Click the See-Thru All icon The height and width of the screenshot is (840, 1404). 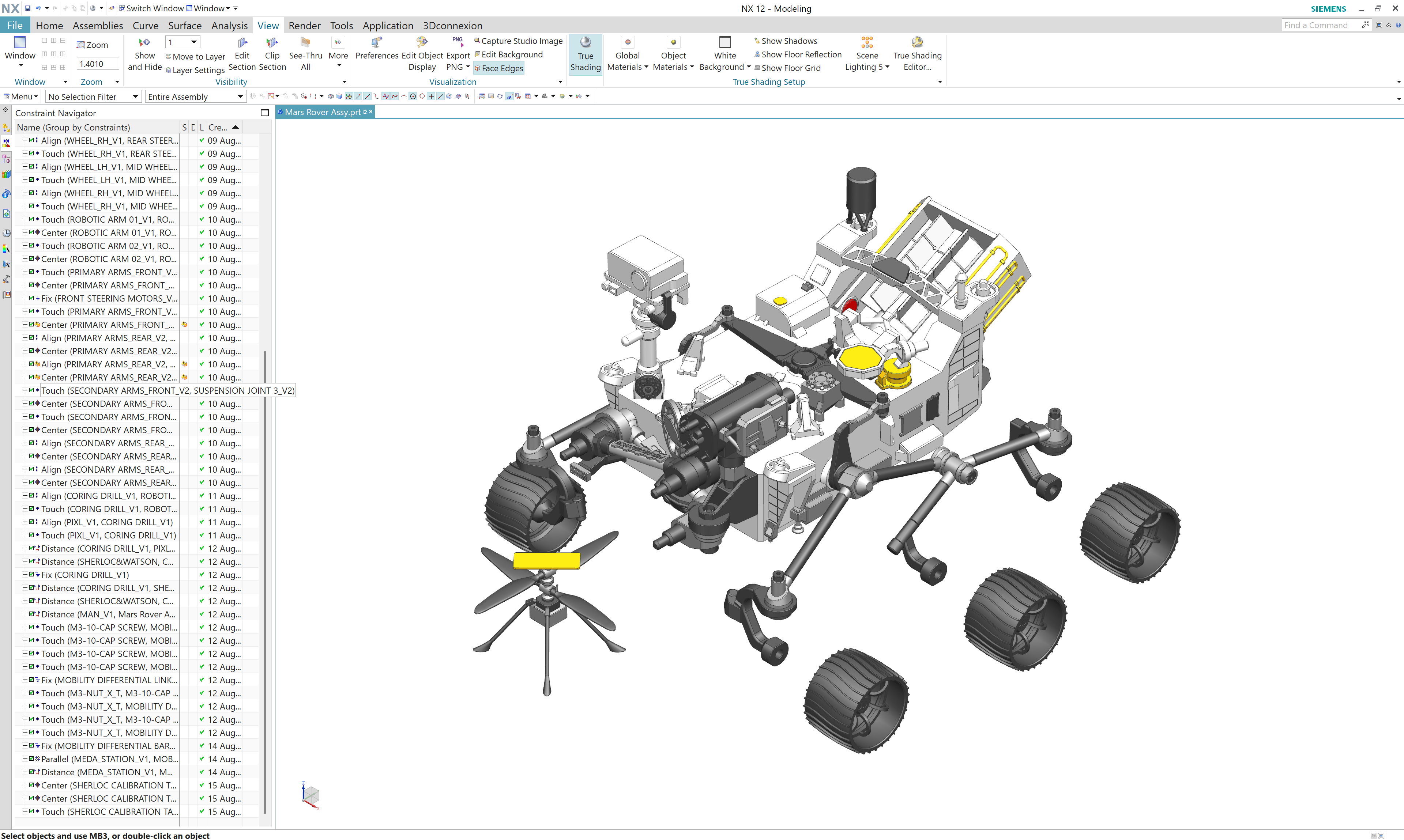click(305, 43)
